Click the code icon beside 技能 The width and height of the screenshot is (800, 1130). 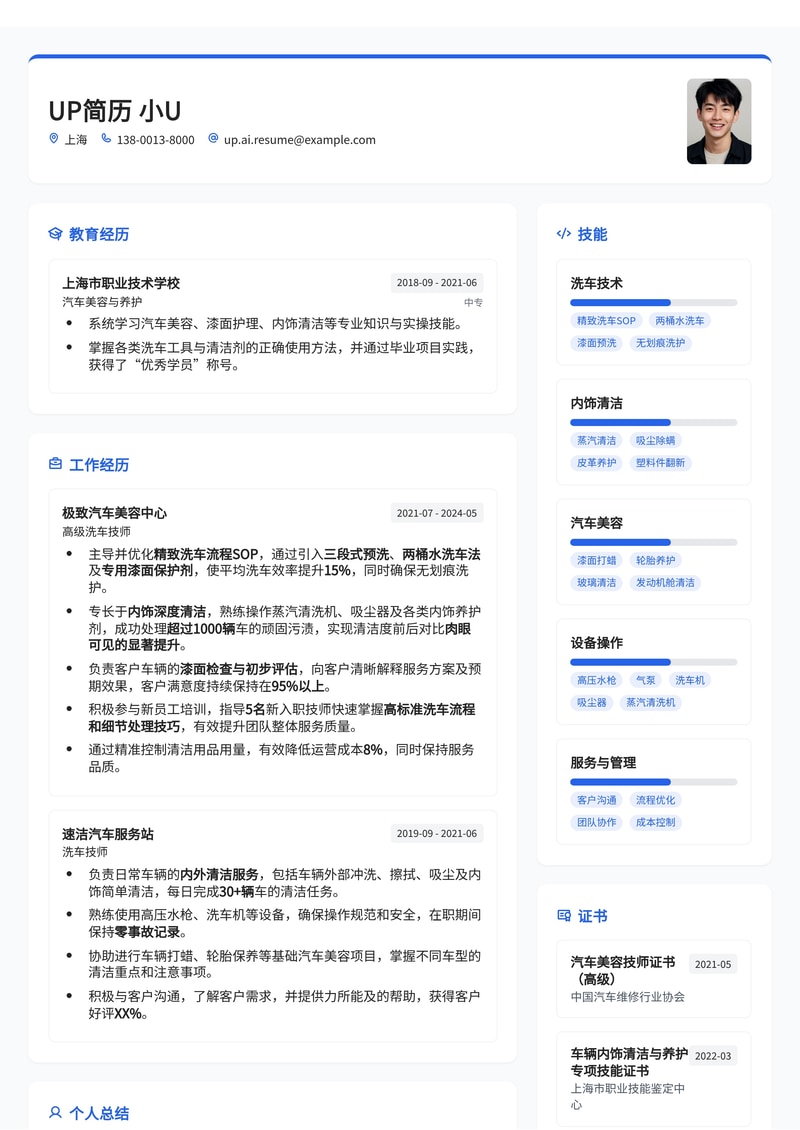pyautogui.click(x=563, y=234)
